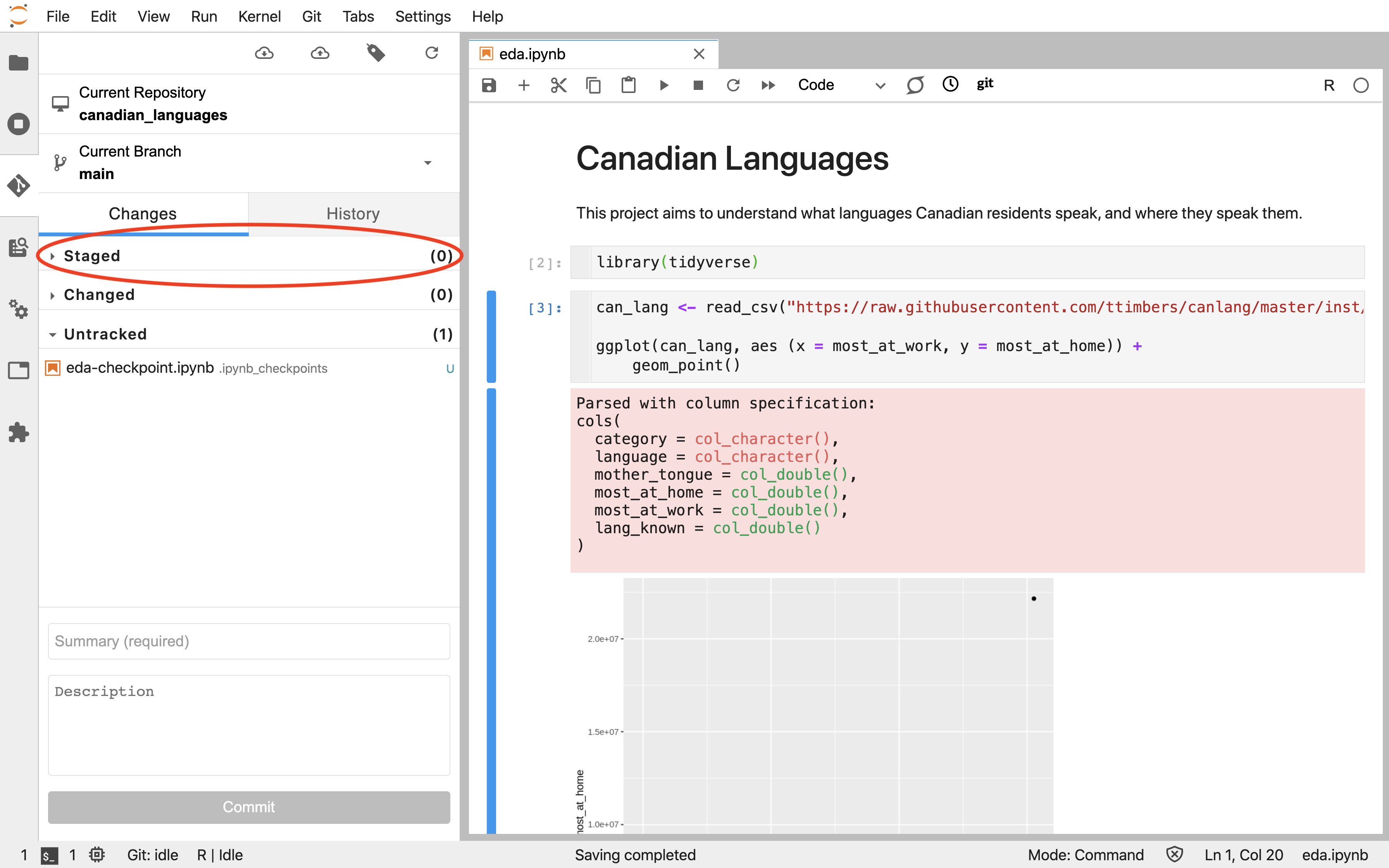Click the CPU chip icon in status bar
Viewport: 1389px width, 868px height.
click(97, 855)
